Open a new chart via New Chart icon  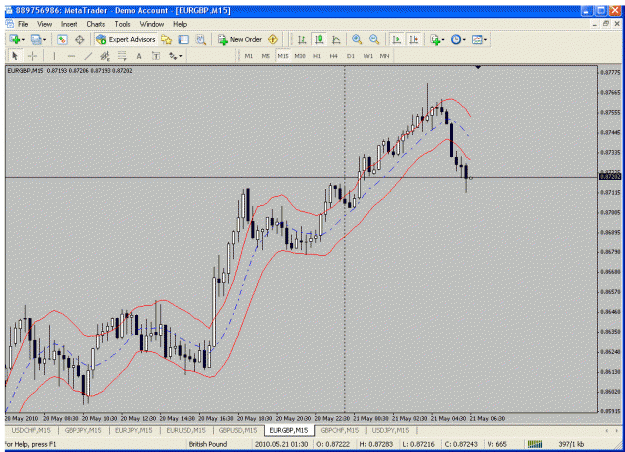click(15, 39)
